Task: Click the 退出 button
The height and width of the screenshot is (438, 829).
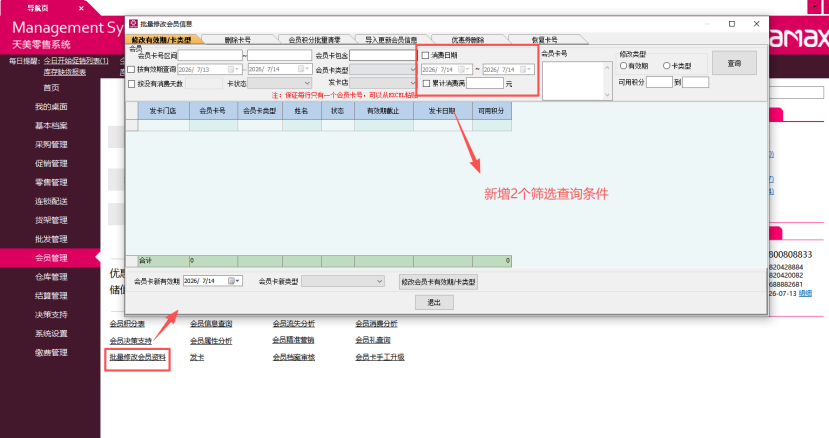Action: [434, 302]
